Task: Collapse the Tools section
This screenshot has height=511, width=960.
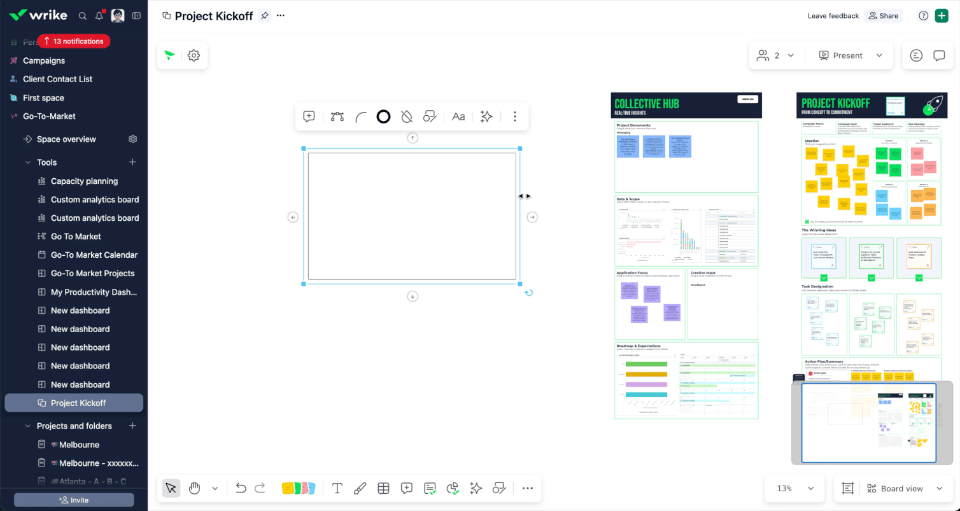Action: click(x=28, y=162)
